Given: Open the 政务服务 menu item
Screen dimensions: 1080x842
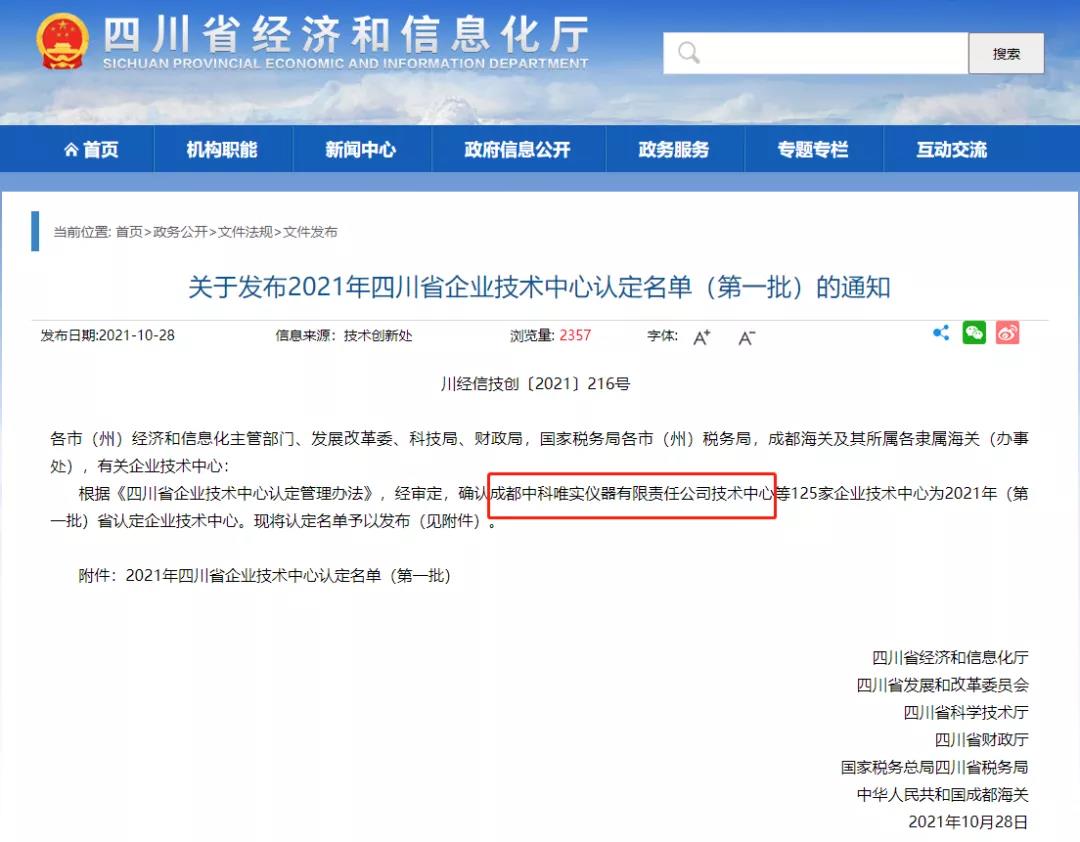Looking at the screenshot, I should [x=674, y=150].
